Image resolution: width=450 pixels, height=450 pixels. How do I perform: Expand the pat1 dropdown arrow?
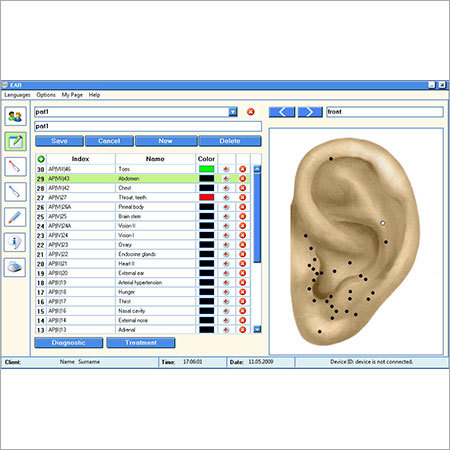(x=233, y=112)
